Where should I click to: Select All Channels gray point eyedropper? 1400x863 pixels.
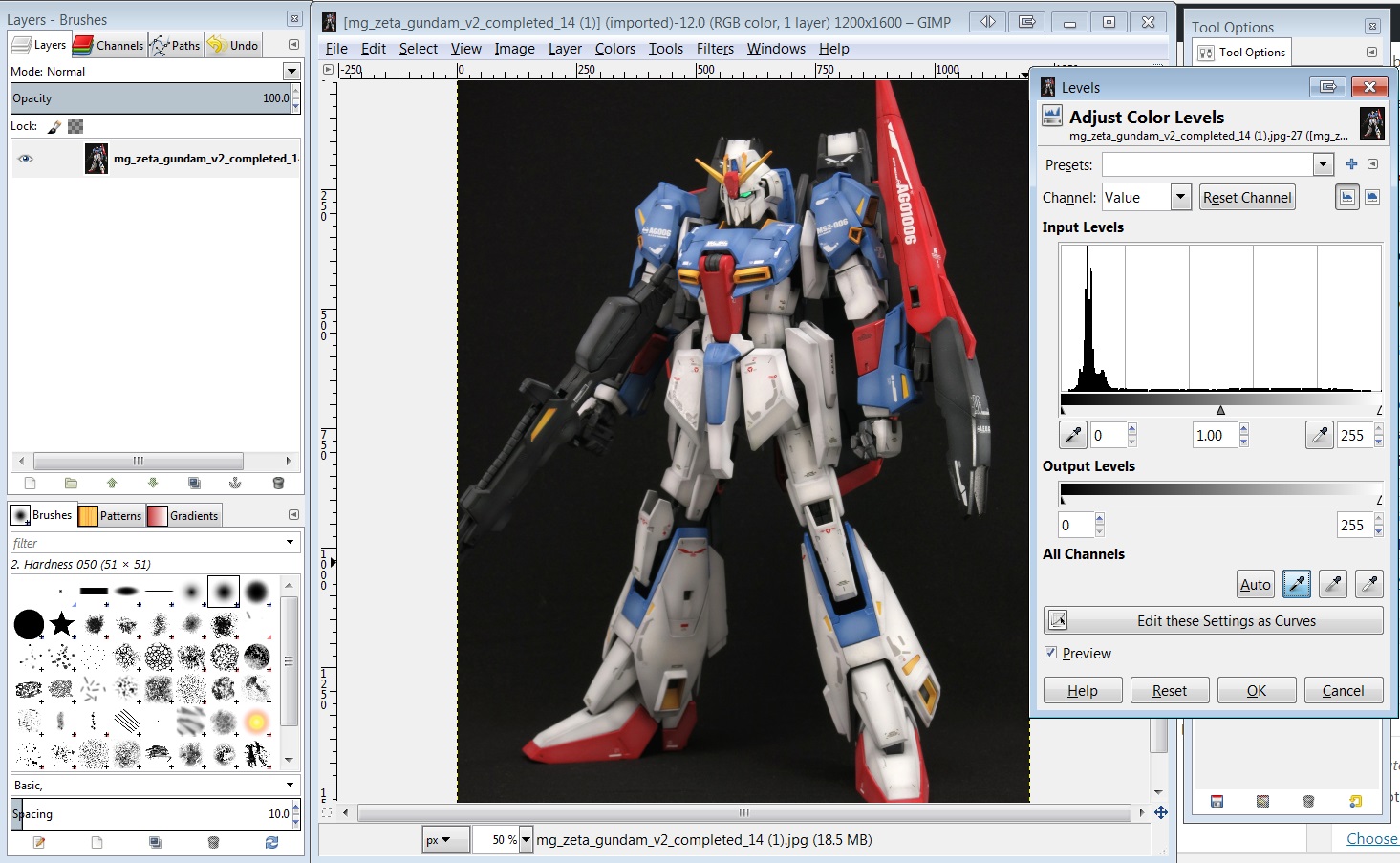tap(1333, 584)
